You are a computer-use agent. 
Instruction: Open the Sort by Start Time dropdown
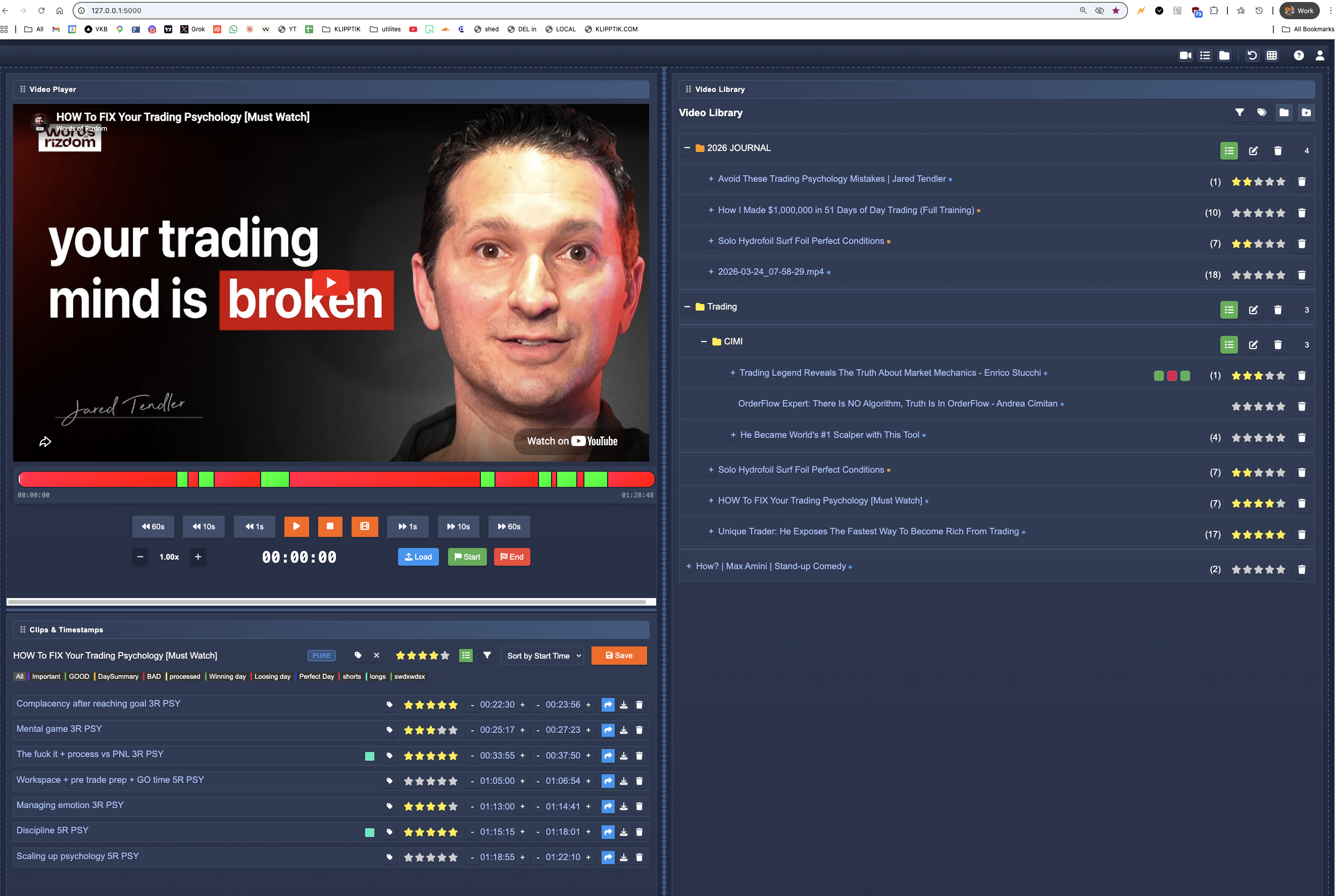tap(543, 656)
